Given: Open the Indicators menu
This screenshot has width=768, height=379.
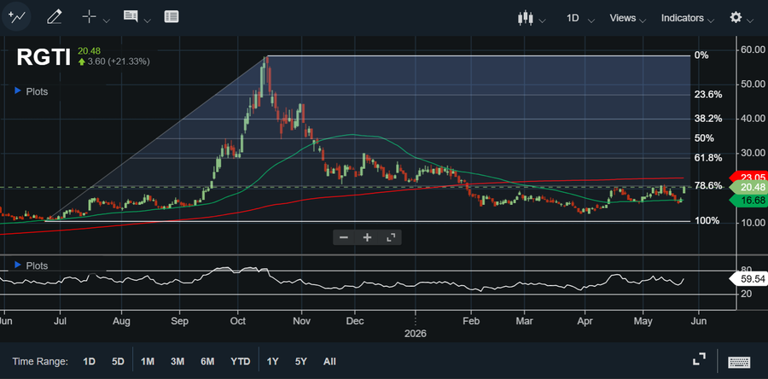Looking at the screenshot, I should coord(682,18).
